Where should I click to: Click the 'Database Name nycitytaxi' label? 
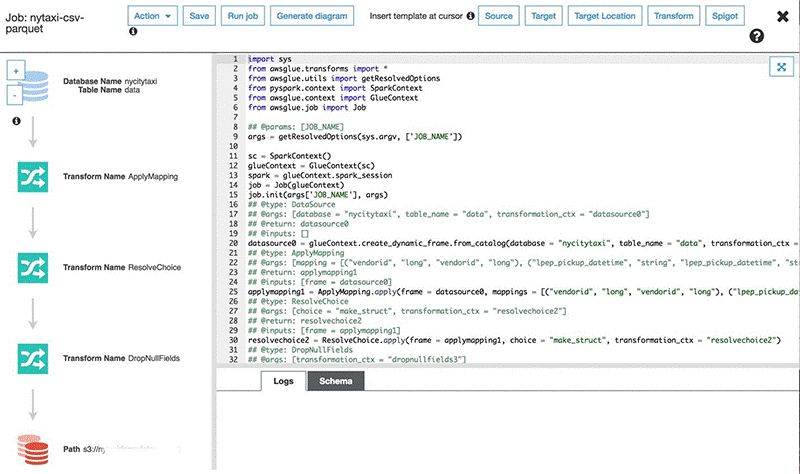pos(110,81)
